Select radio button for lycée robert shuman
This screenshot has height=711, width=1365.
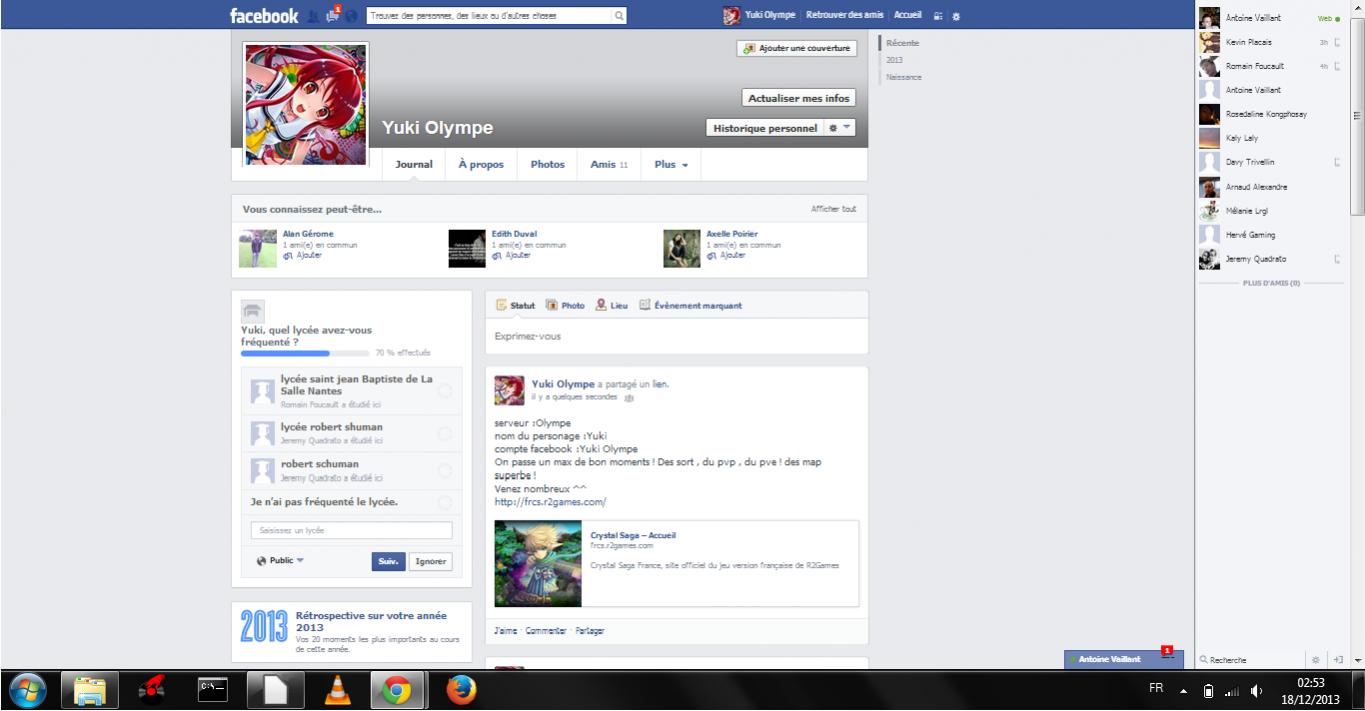coord(445,433)
